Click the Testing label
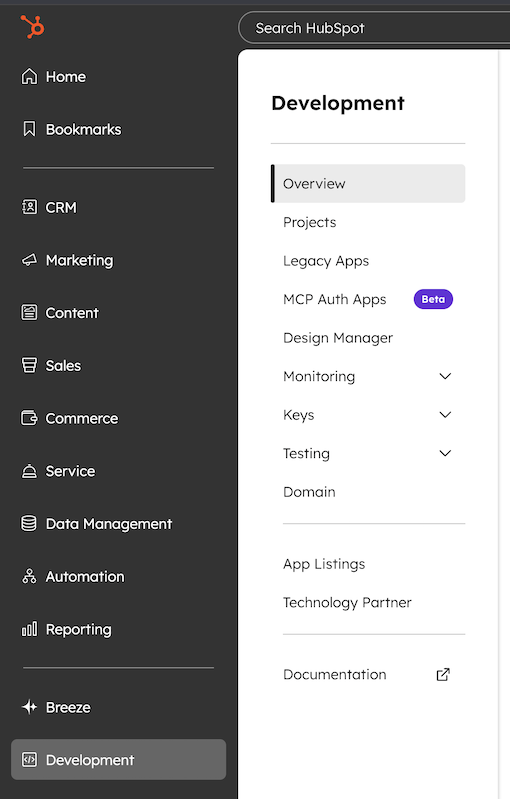 click(x=306, y=454)
